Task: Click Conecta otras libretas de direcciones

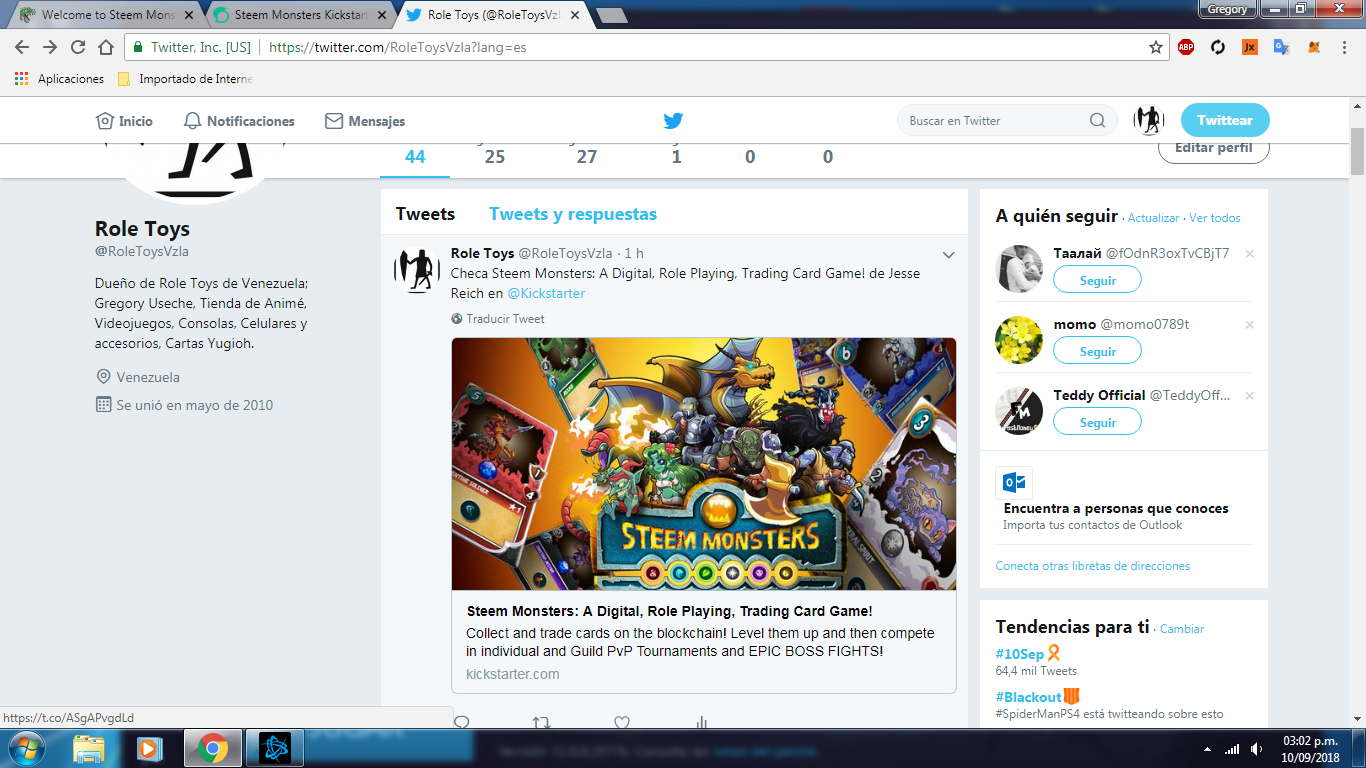Action: click(1093, 566)
